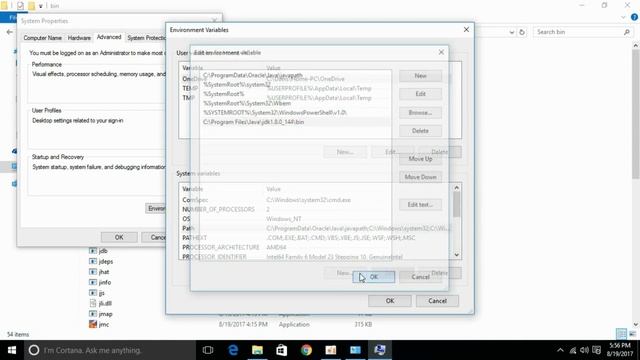Screen dimensions: 640x360
Task: Switch to the Advanced tab
Action: [x=109, y=37]
